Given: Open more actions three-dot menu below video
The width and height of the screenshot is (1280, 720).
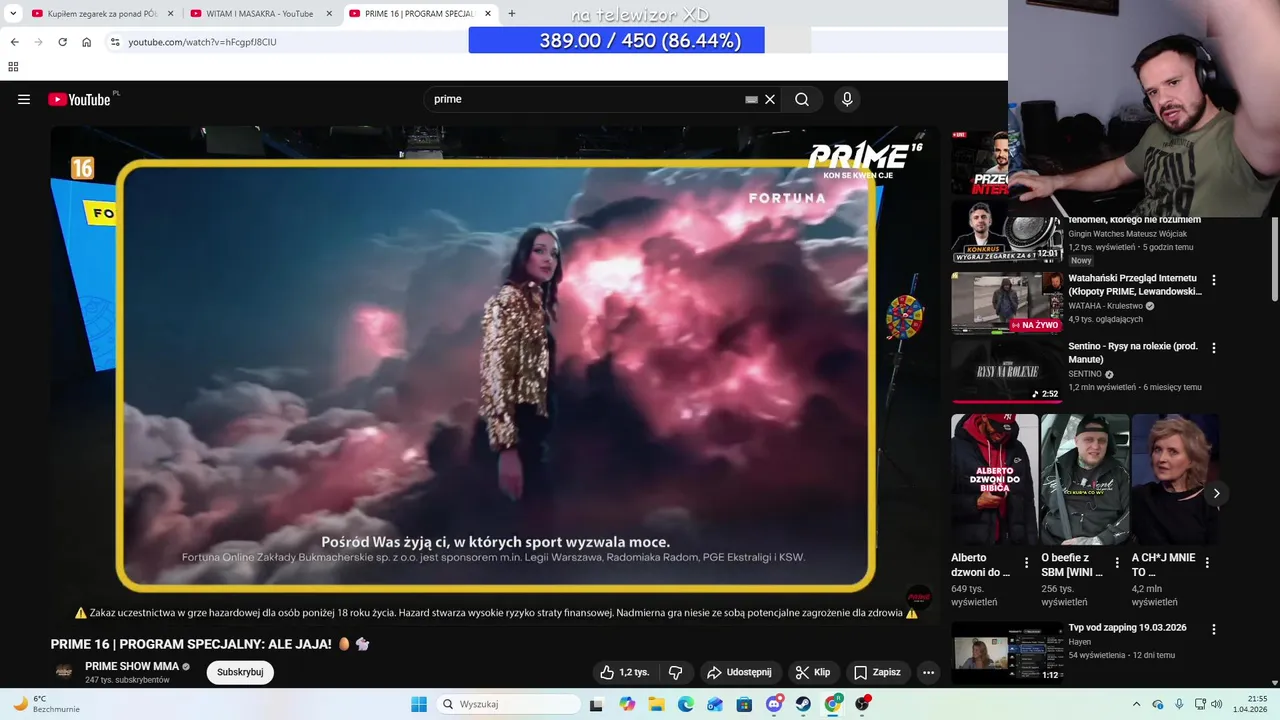Looking at the screenshot, I should [928, 672].
